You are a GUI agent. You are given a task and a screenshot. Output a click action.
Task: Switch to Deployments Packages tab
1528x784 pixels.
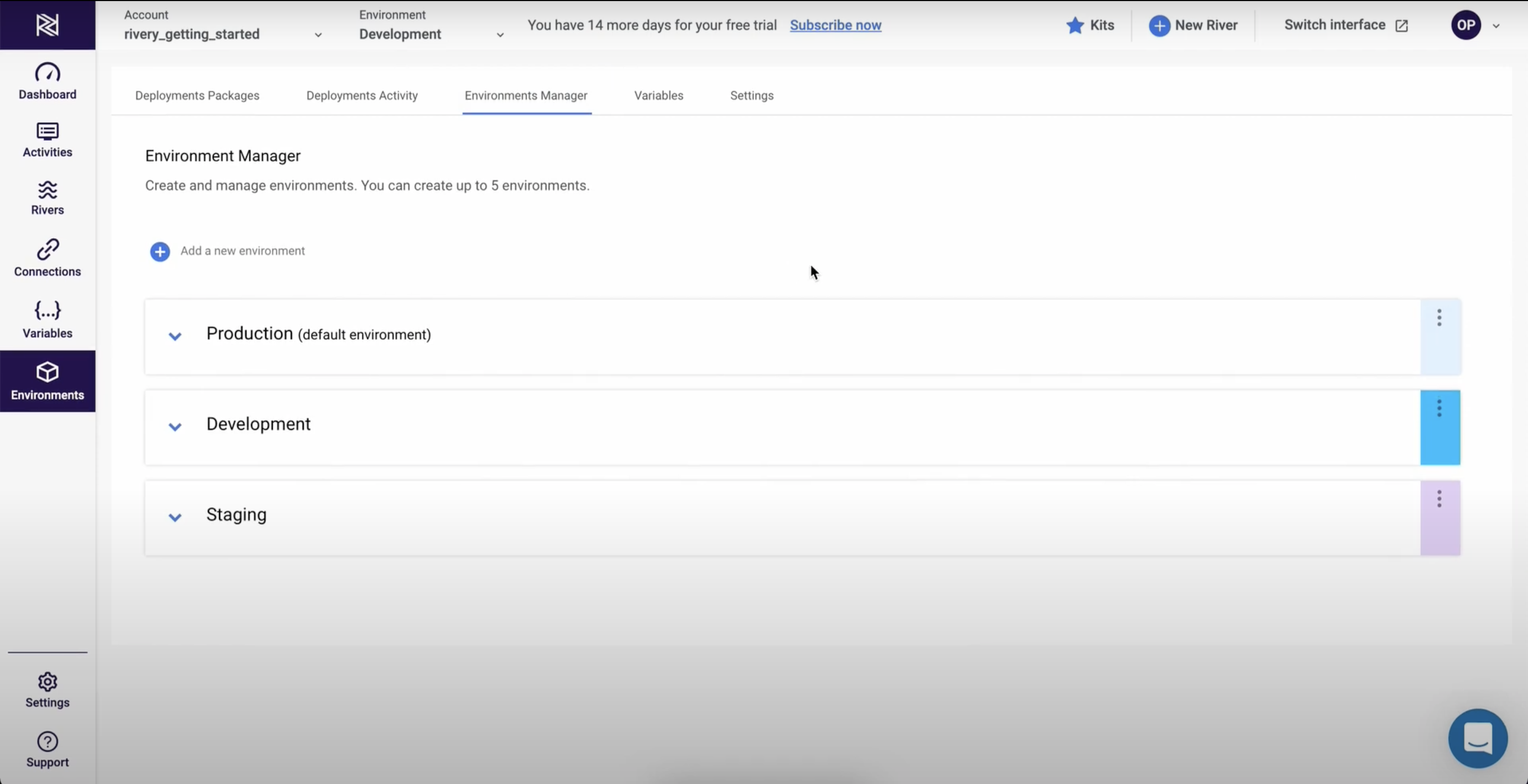pyautogui.click(x=197, y=95)
